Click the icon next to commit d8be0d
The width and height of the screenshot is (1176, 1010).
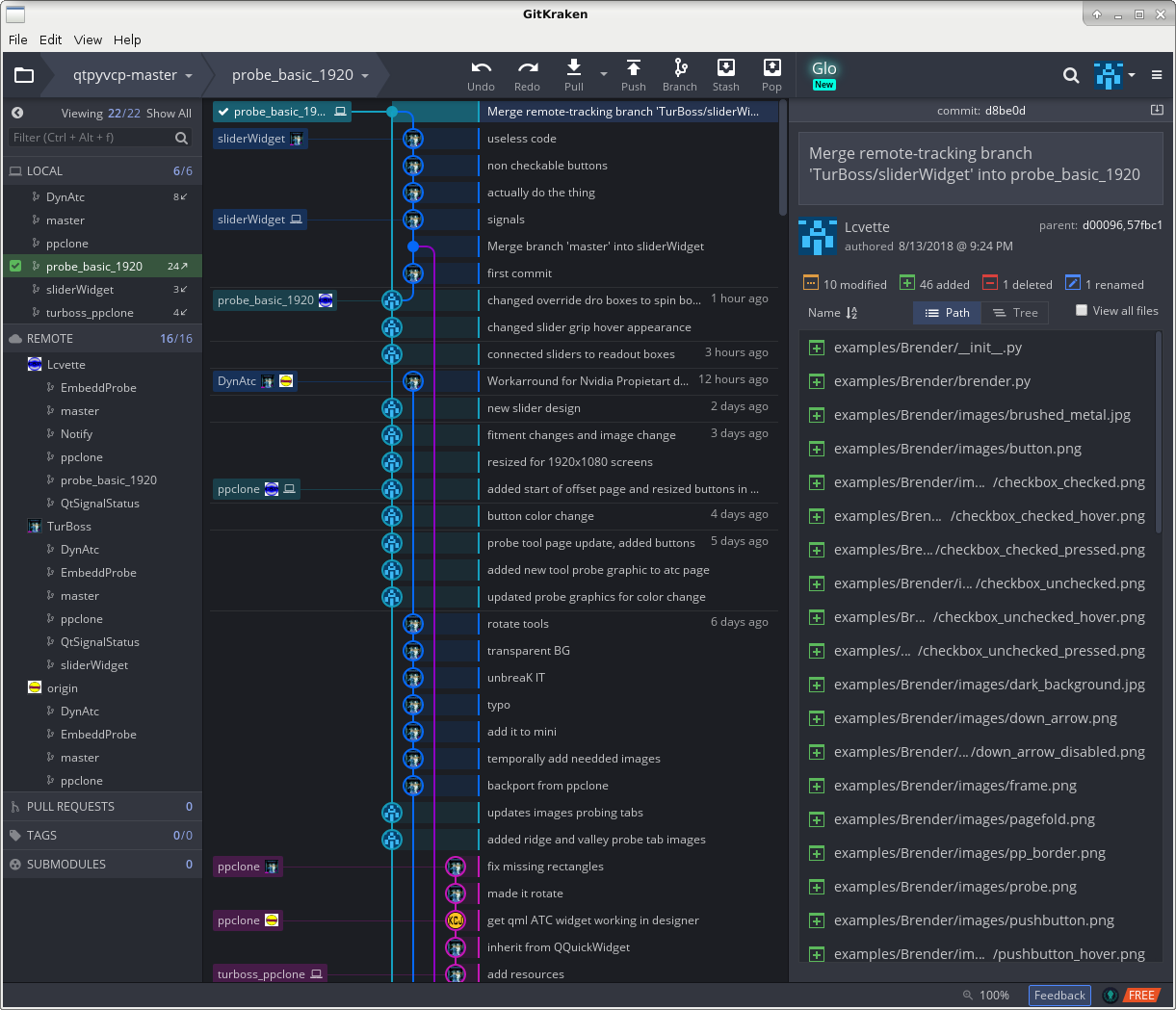tap(1157, 111)
